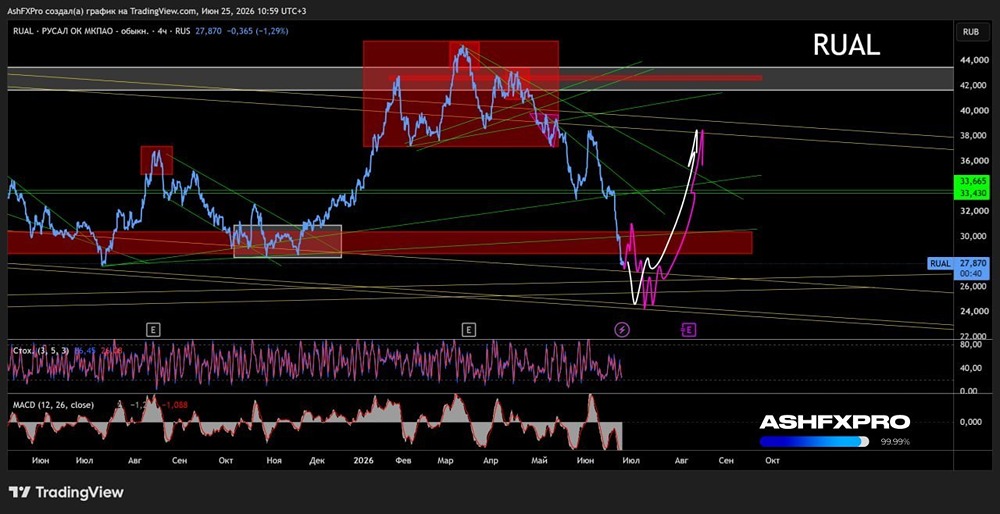This screenshot has width=1000, height=514.
Task: Click the earnings E marker below March 2026
Action: click(469, 329)
